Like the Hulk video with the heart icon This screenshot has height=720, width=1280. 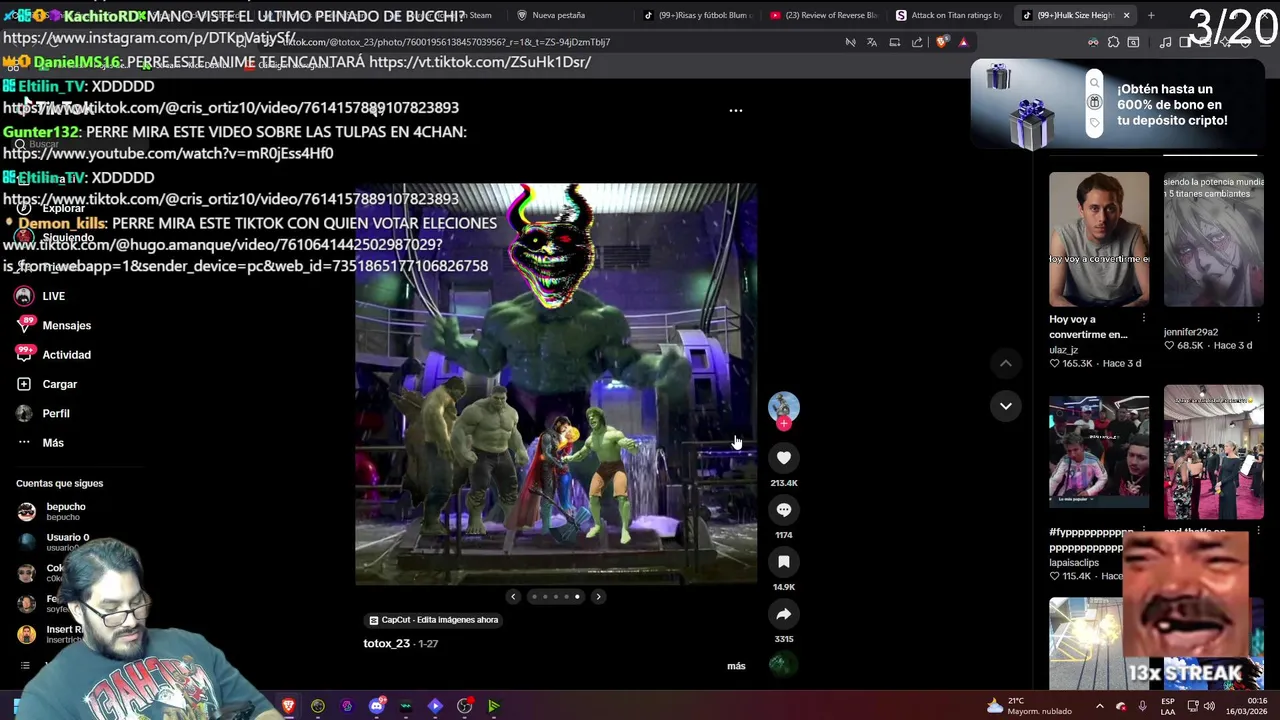[x=784, y=458]
